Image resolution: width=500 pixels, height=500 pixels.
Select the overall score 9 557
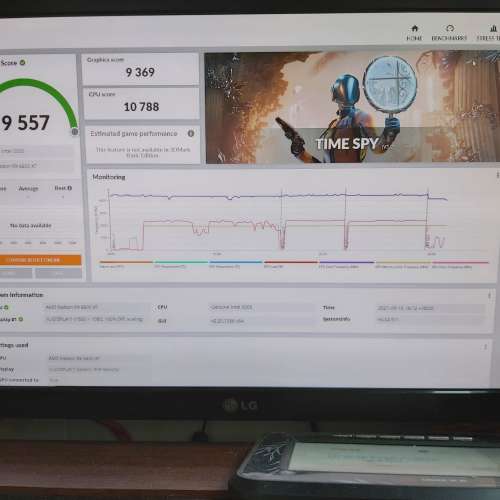(25, 123)
